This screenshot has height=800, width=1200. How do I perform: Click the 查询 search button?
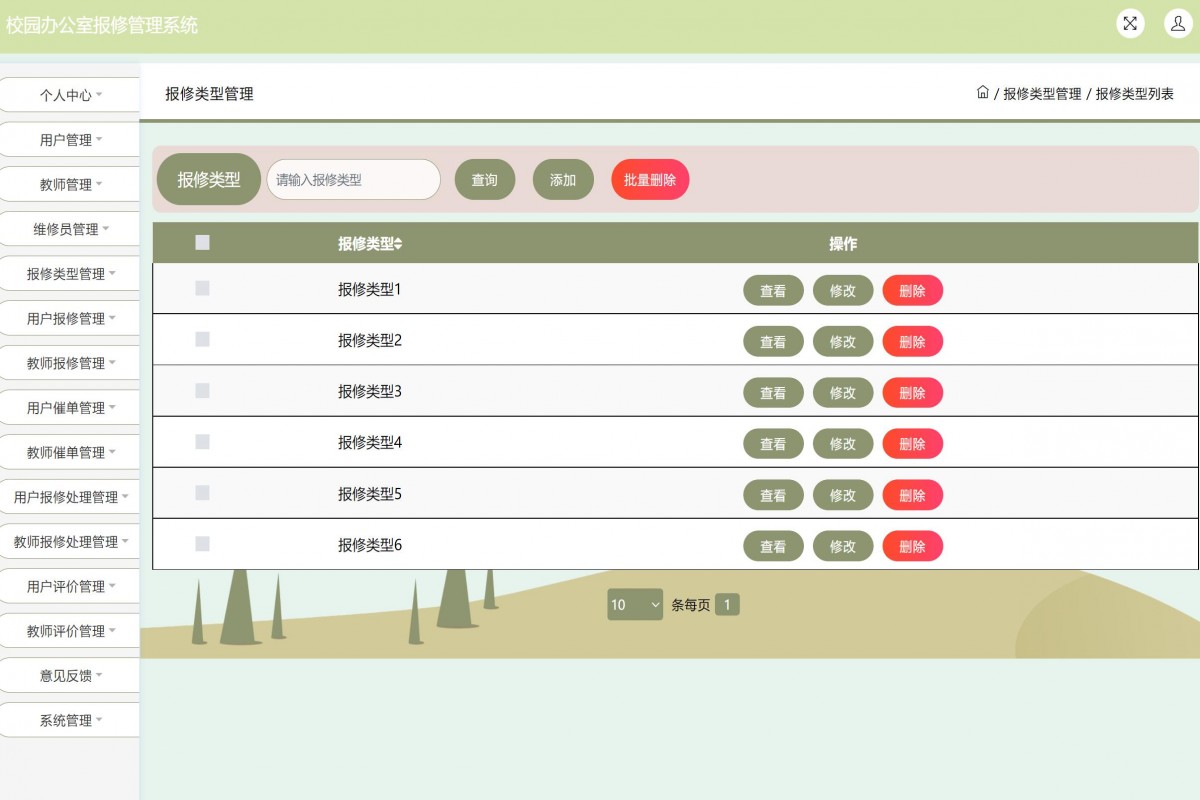pyautogui.click(x=484, y=179)
